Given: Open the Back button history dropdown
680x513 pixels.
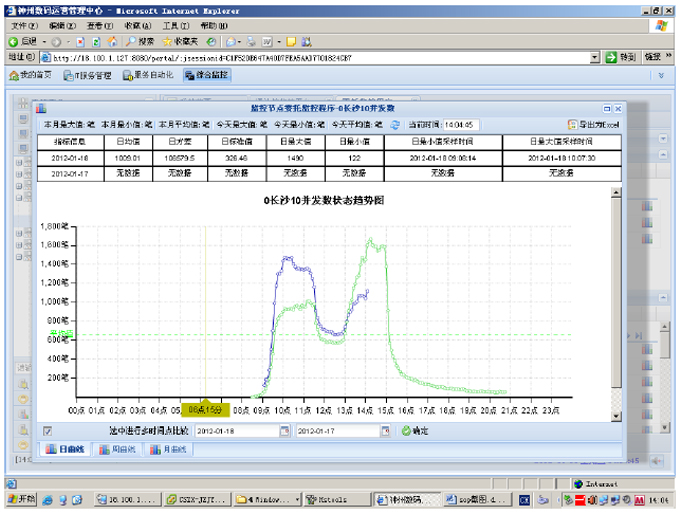Looking at the screenshot, I should click(x=44, y=42).
